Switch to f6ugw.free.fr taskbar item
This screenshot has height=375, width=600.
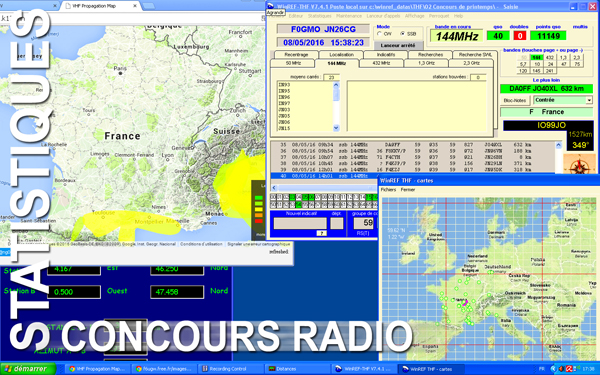(165, 369)
